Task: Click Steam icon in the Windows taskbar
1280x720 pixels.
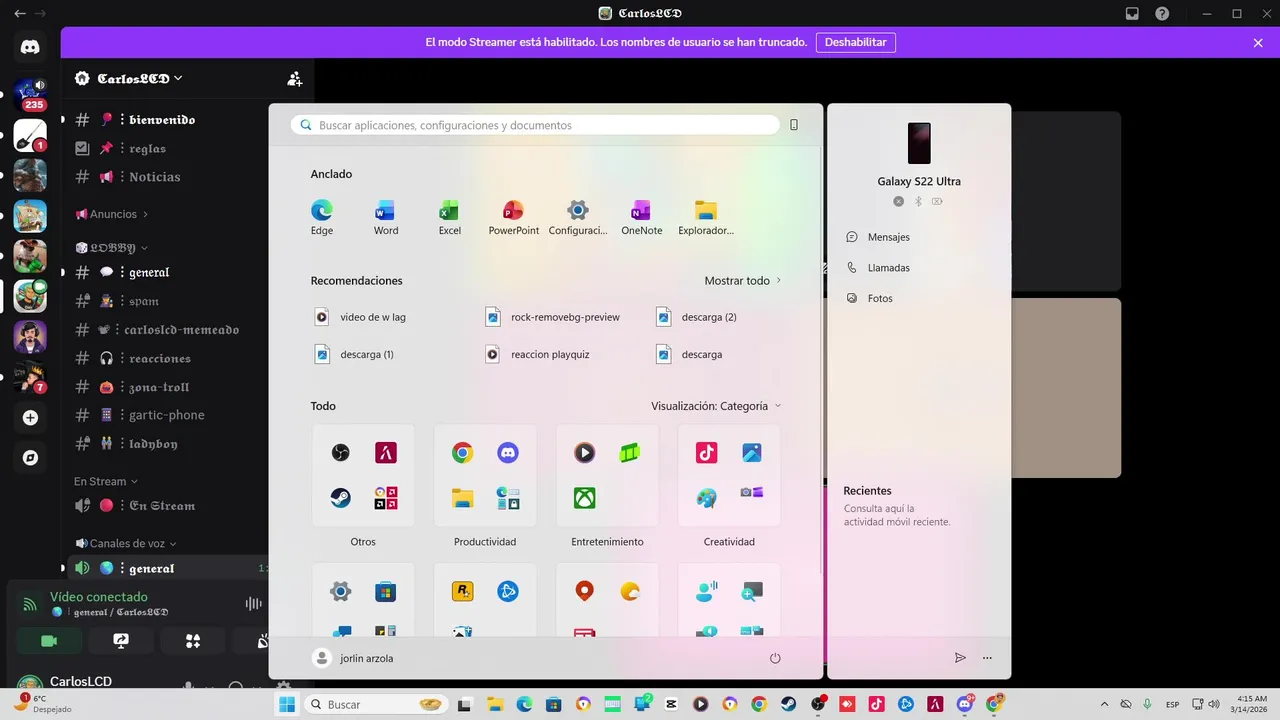Action: (x=789, y=704)
